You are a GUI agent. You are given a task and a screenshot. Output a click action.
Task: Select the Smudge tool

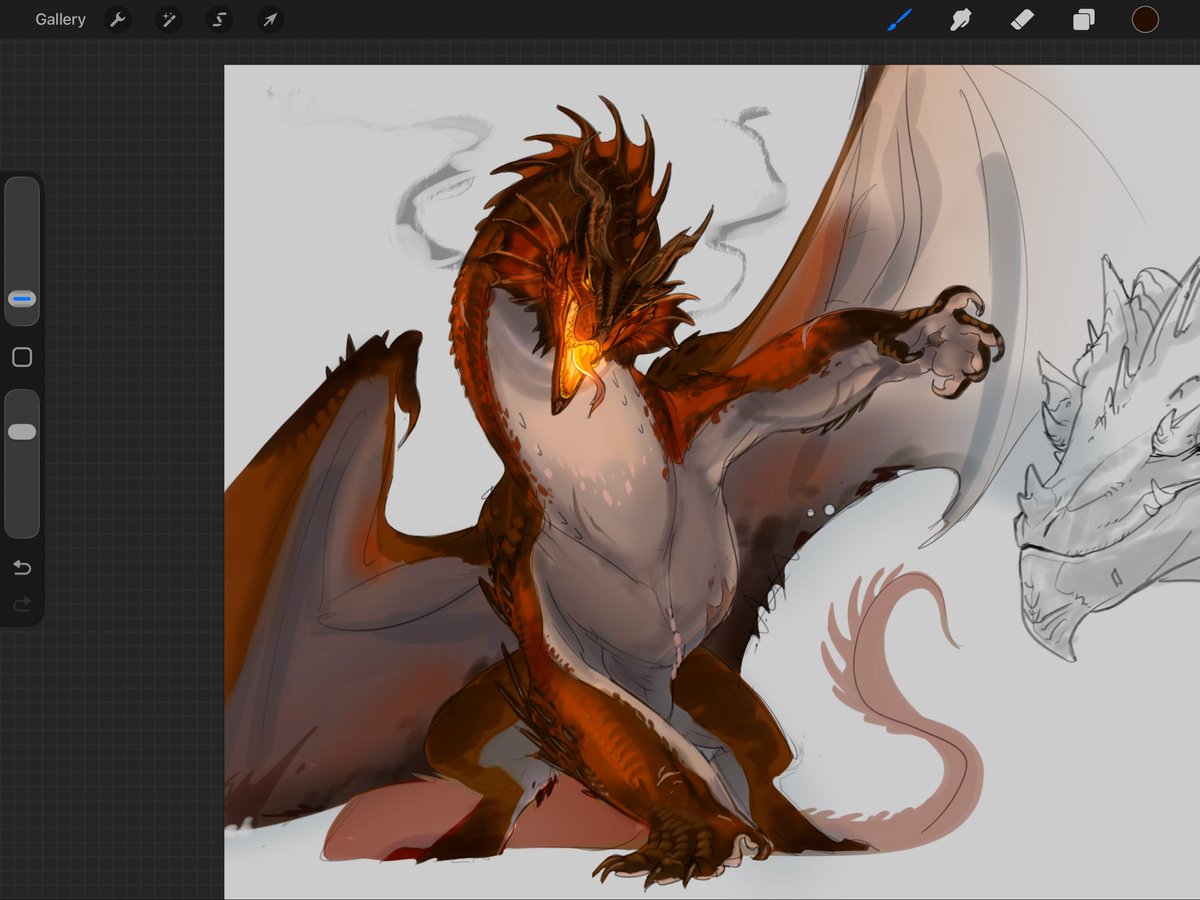click(961, 20)
